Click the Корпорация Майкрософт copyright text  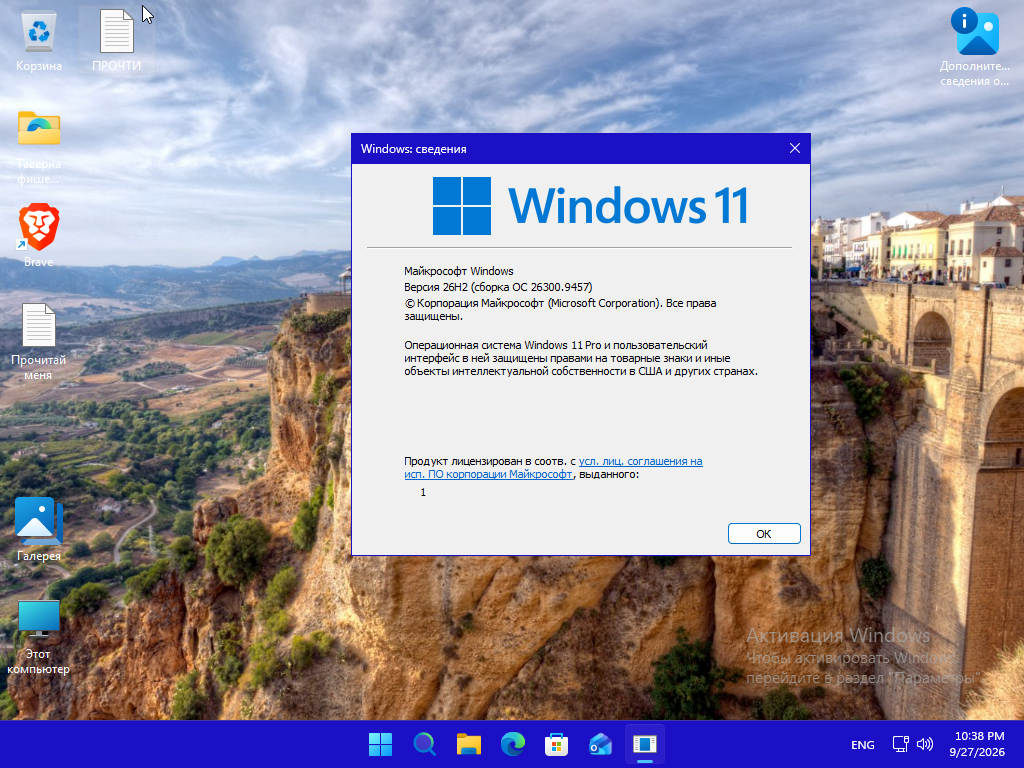[x=560, y=310]
